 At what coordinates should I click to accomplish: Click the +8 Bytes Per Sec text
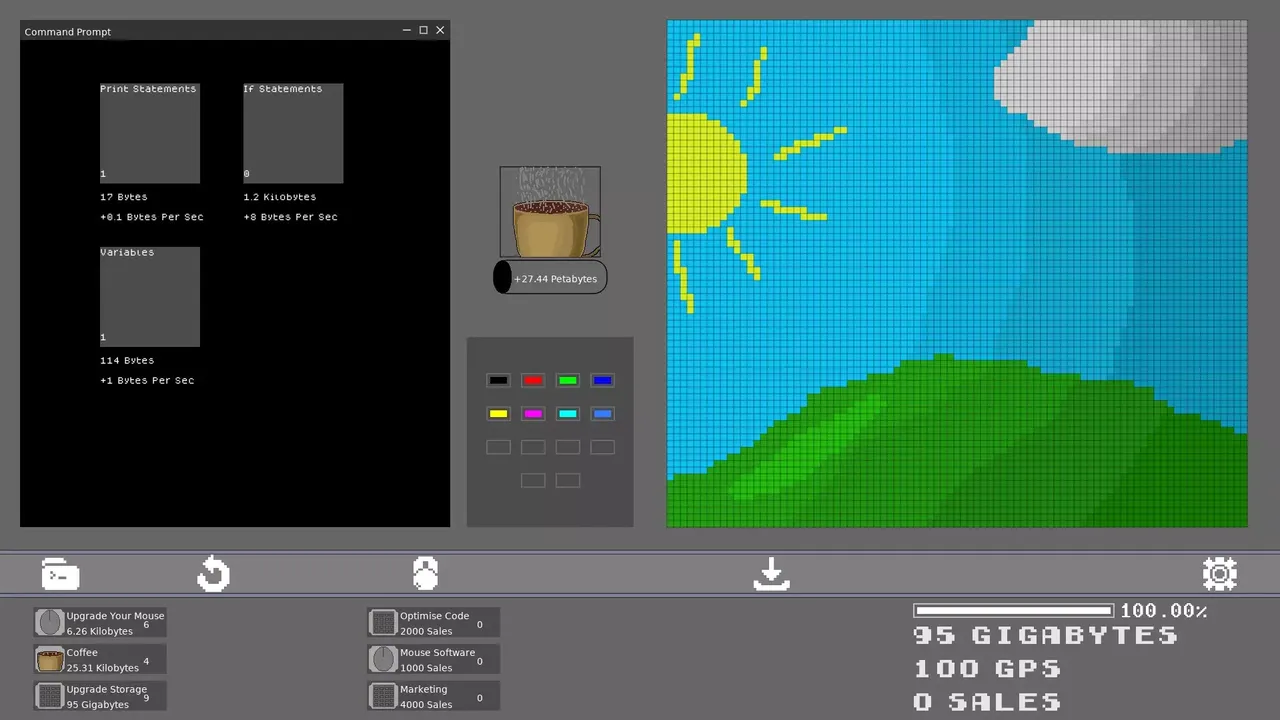[x=290, y=217]
